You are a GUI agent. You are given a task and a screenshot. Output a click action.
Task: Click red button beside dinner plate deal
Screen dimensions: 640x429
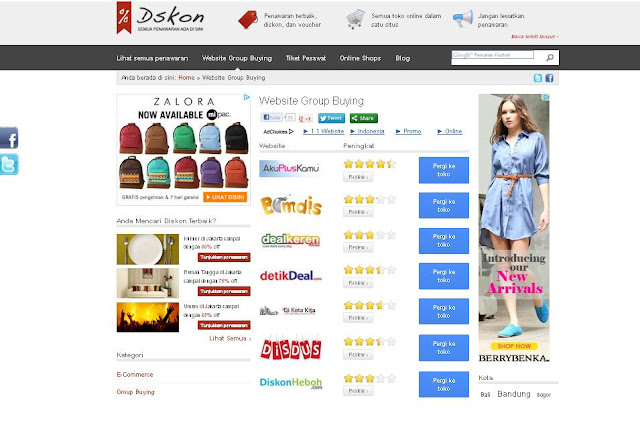pos(224,258)
